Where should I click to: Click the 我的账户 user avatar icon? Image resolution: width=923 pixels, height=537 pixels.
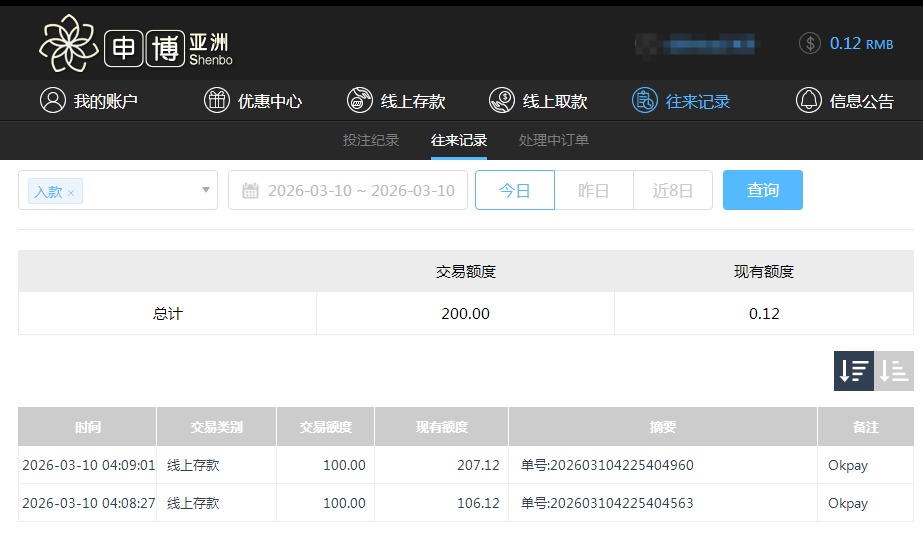(52, 100)
